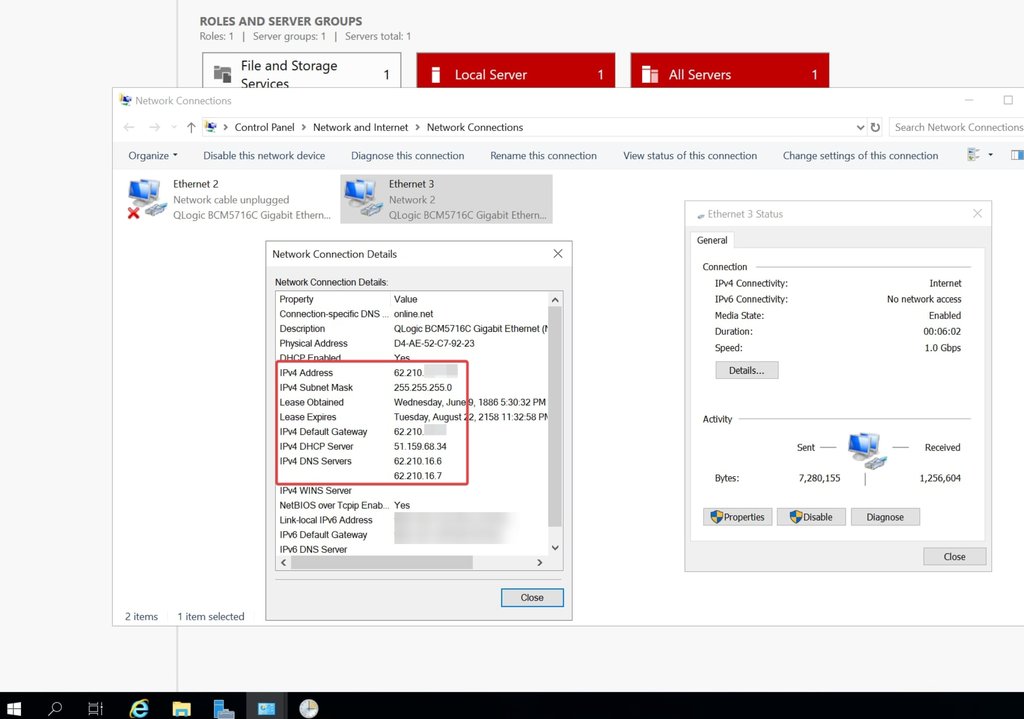Click details list scroll down arrow
Image resolution: width=1024 pixels, height=719 pixels.
click(x=555, y=548)
